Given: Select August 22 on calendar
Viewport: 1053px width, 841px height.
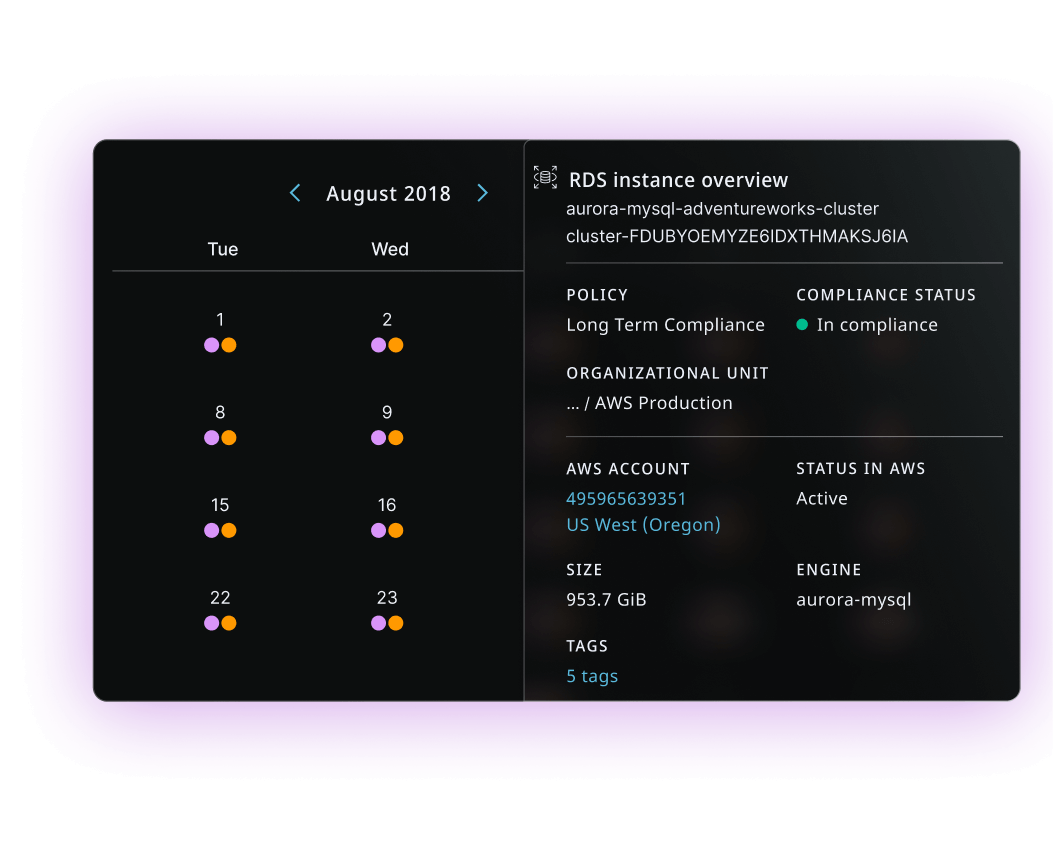Looking at the screenshot, I should pyautogui.click(x=220, y=598).
